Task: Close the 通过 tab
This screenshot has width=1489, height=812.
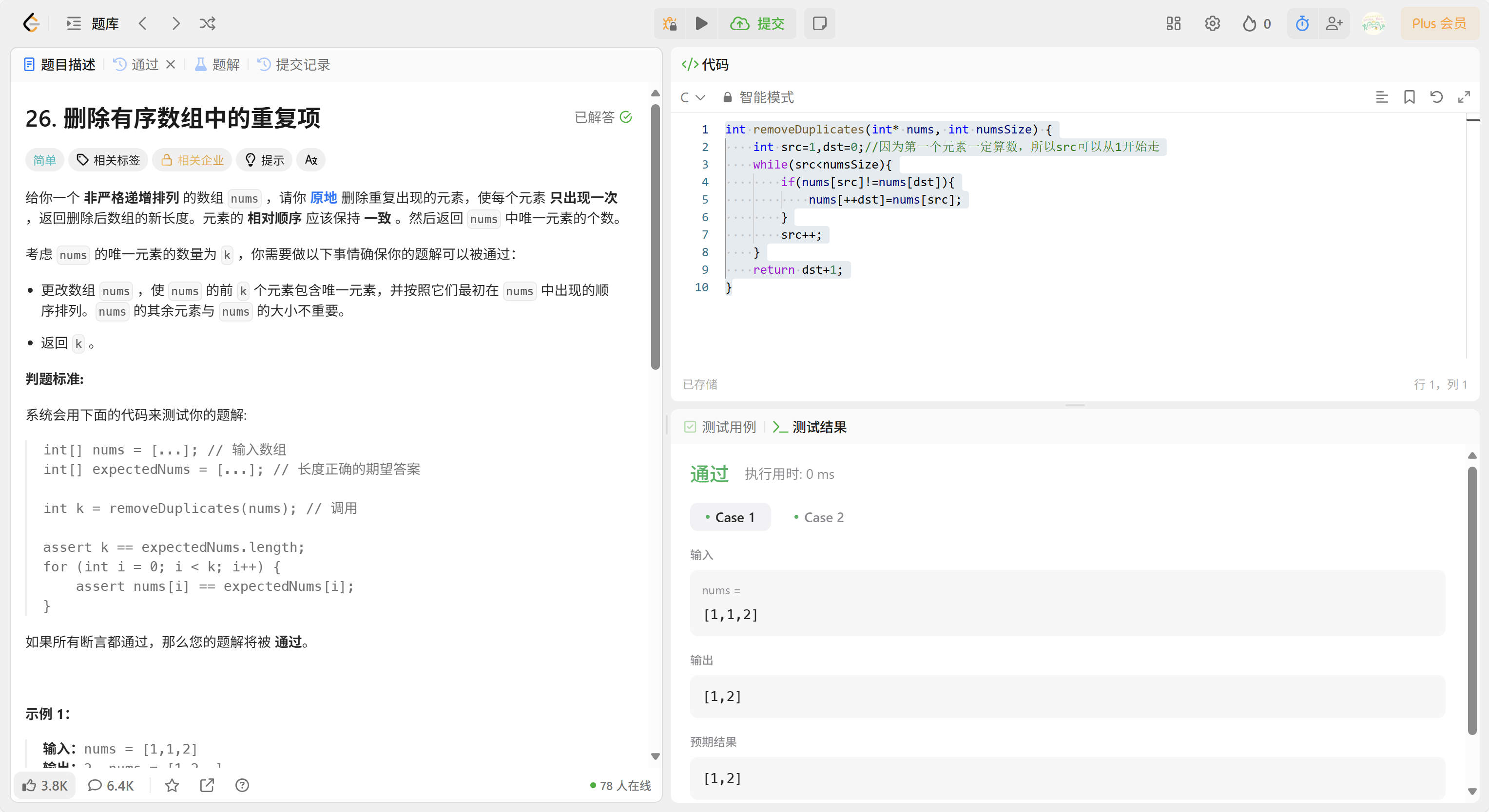Action: point(171,65)
